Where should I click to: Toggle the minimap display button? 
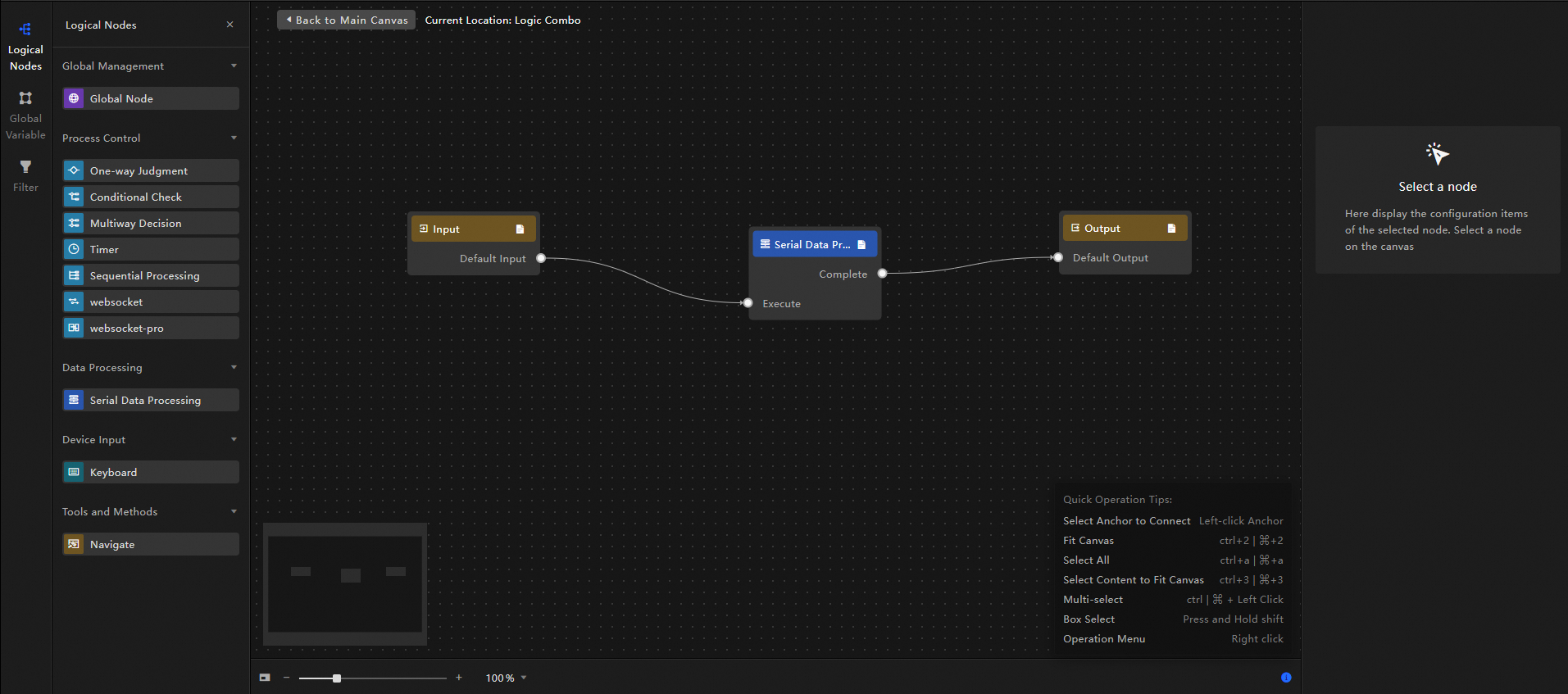pyautogui.click(x=265, y=678)
